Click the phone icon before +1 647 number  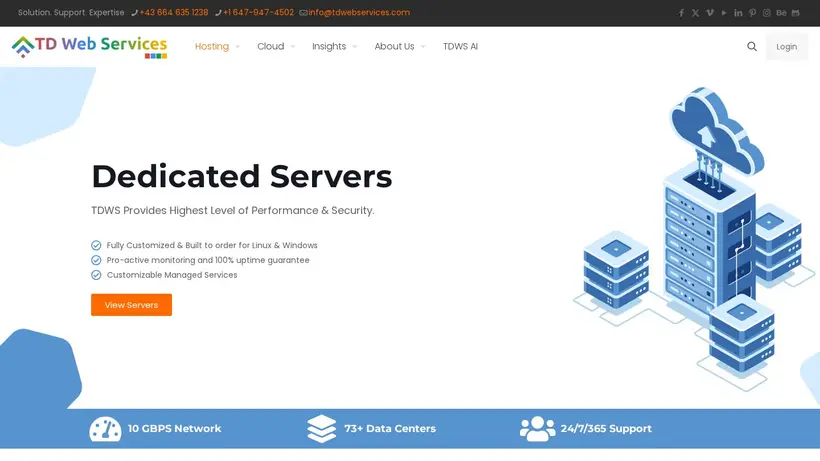pyautogui.click(x=218, y=13)
